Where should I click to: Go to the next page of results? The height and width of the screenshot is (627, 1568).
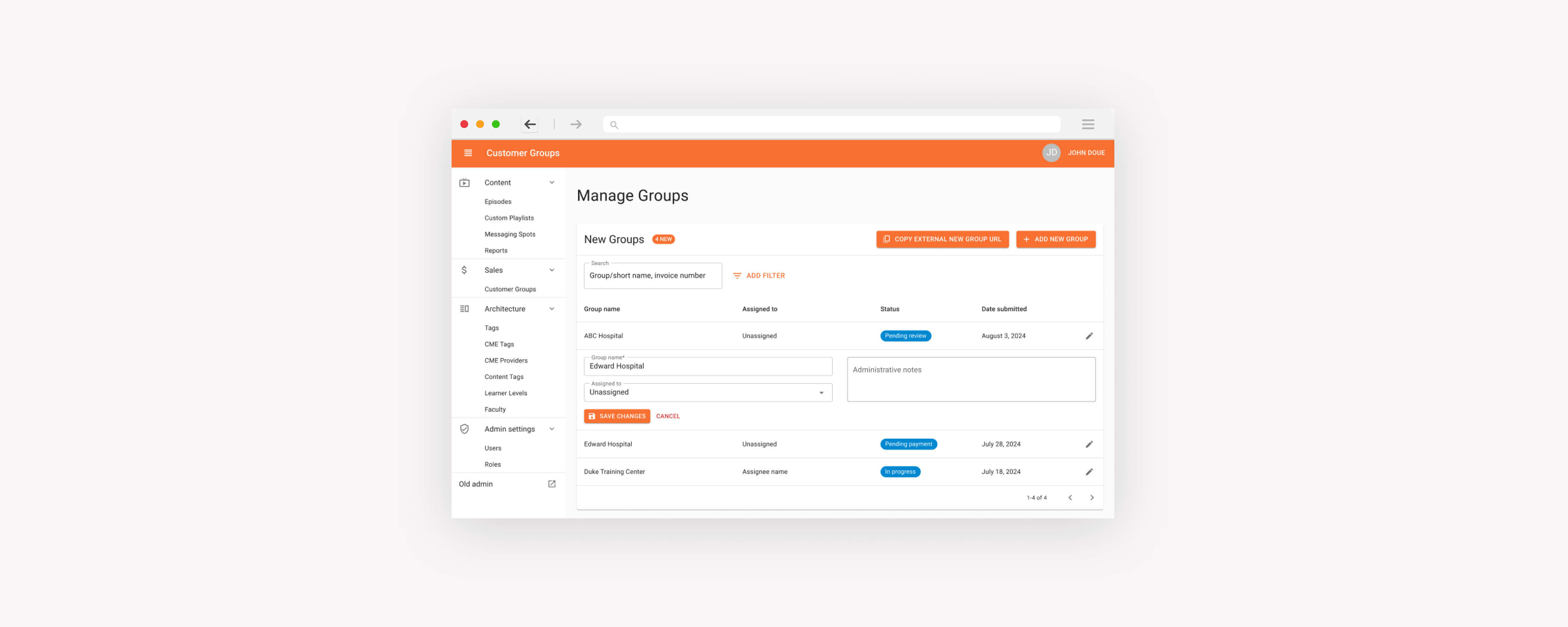pyautogui.click(x=1091, y=497)
